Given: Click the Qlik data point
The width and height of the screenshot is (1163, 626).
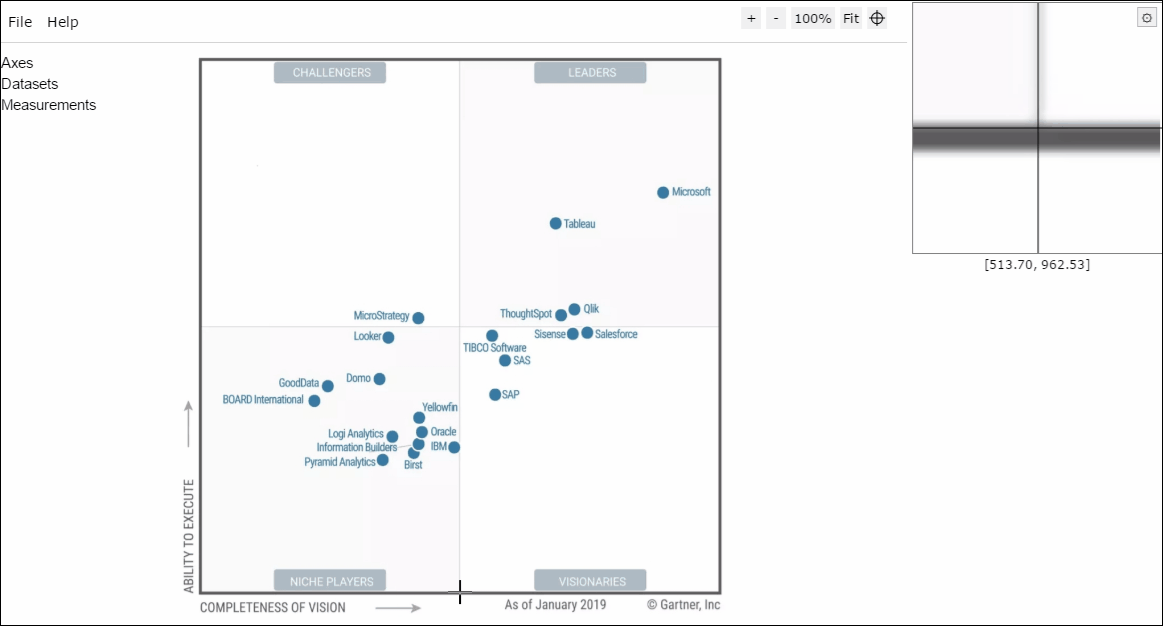Looking at the screenshot, I should (574, 309).
